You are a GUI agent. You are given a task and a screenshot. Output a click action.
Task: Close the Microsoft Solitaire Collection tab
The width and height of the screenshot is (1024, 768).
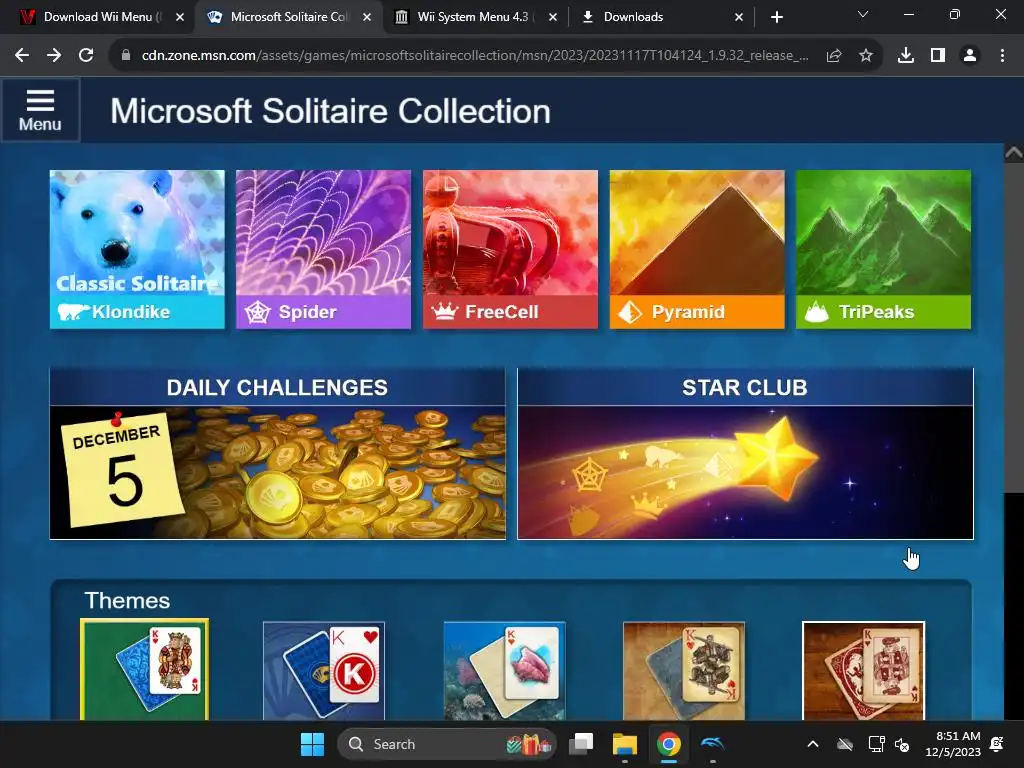367,17
